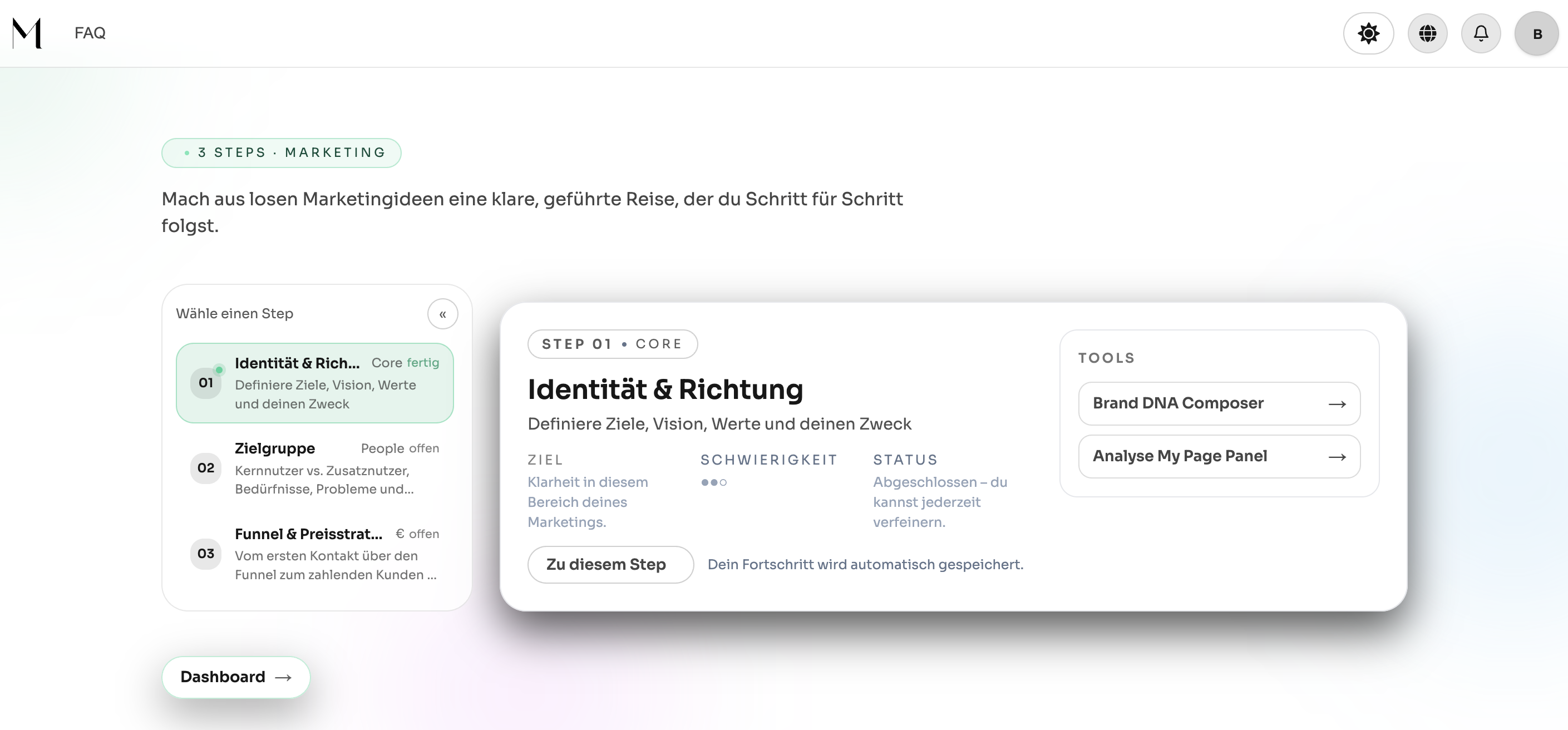The image size is (1568, 730).
Task: Click 'Dein Fortschritt wird automatisch gespeichert.' note
Action: (866, 565)
